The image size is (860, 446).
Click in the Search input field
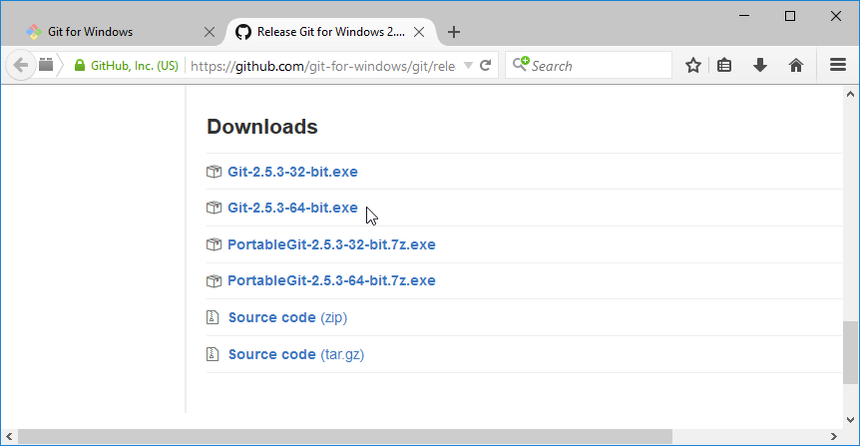tap(600, 66)
